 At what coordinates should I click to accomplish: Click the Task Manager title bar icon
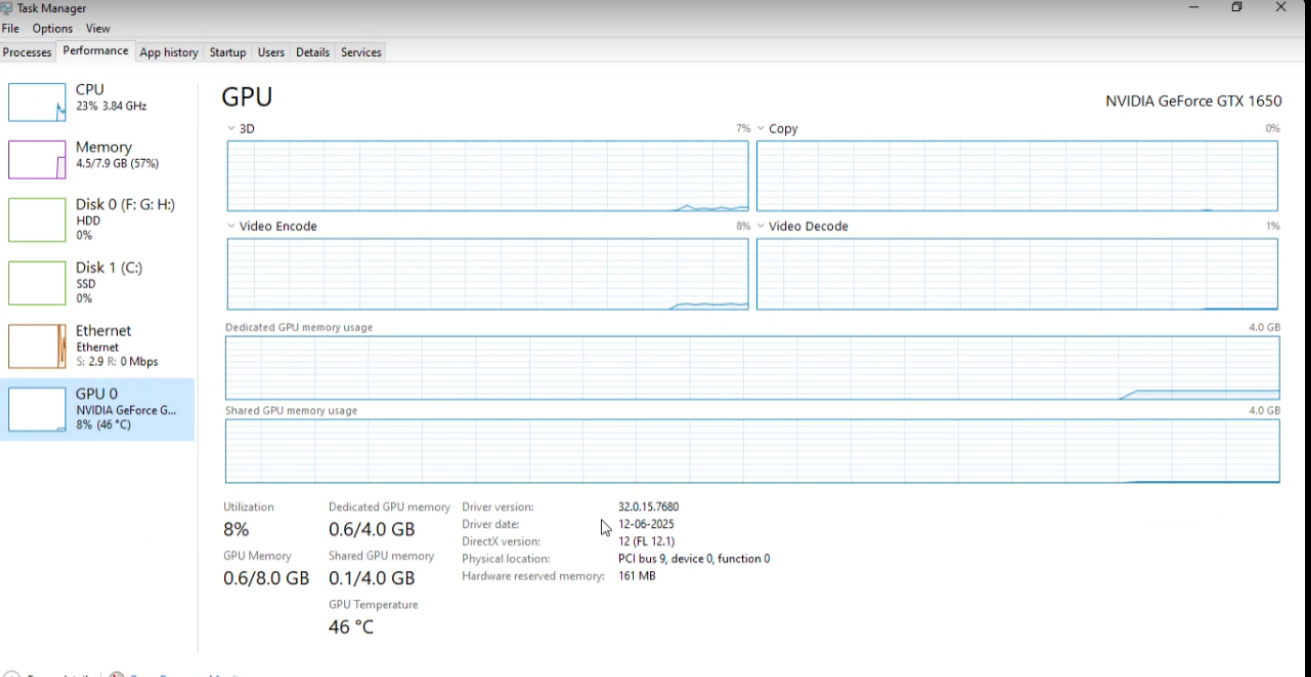point(6,8)
